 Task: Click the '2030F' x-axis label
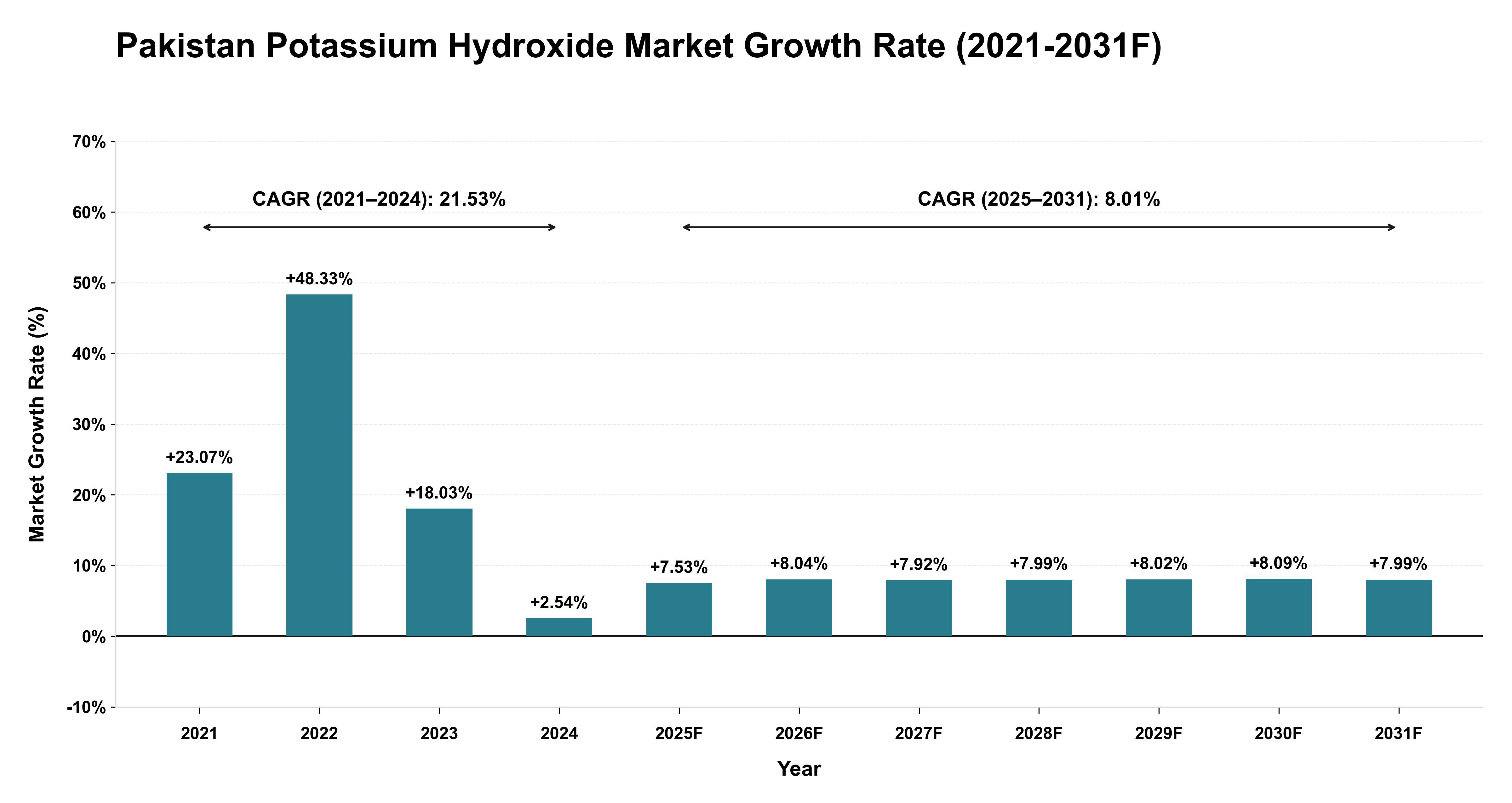1279,734
